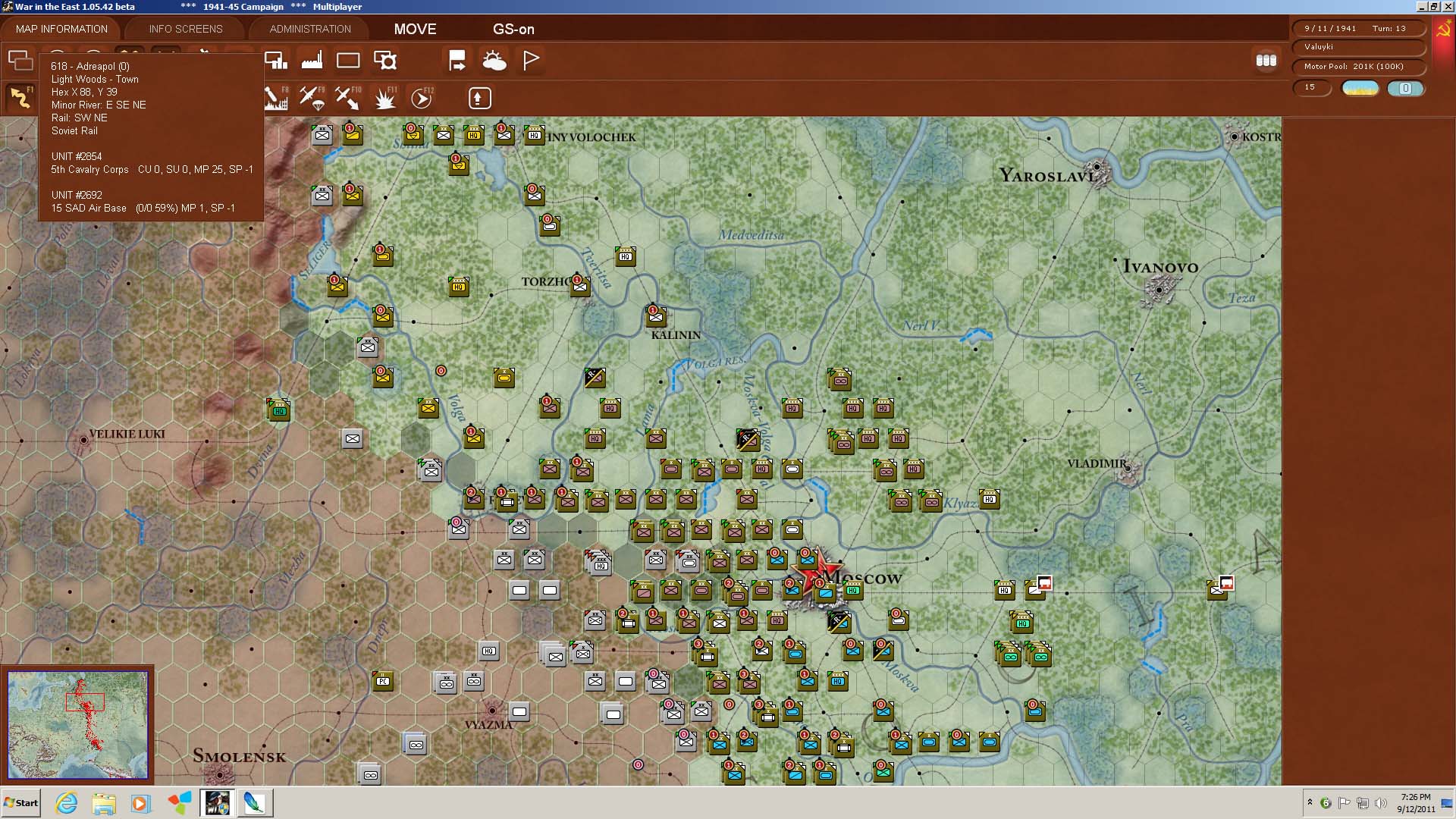Launch Internet Explorer from taskbar
The height and width of the screenshot is (819, 1456).
pyautogui.click(x=67, y=803)
